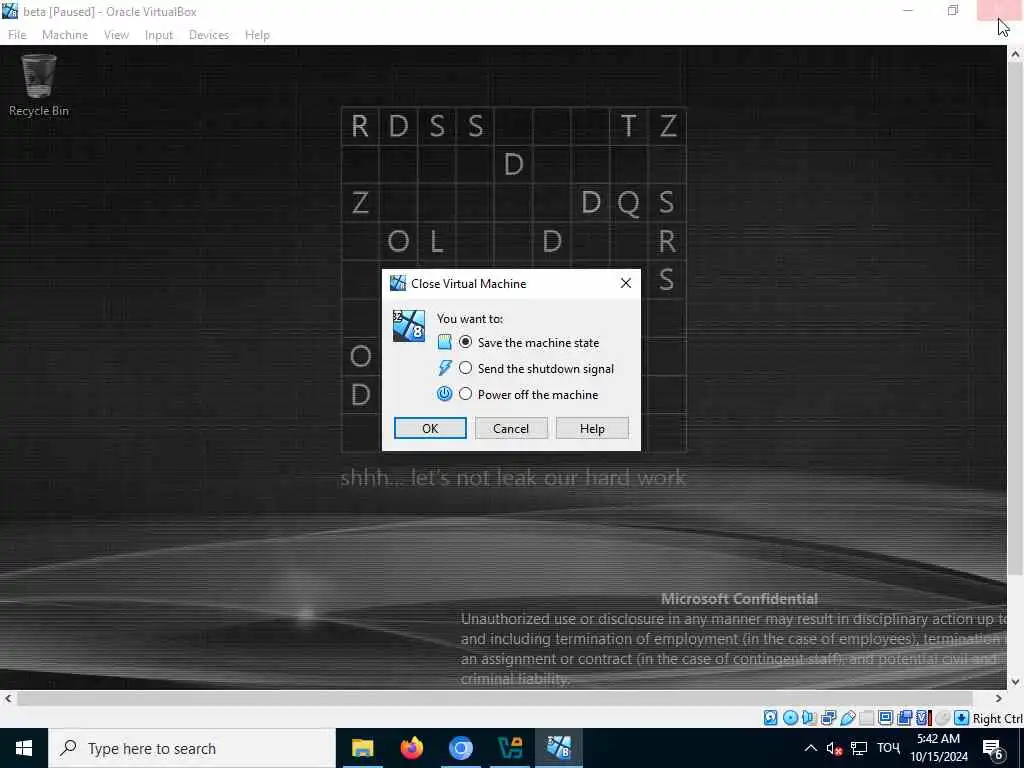Viewport: 1024px width, 768px height.
Task: Click the lightning bolt shutdown signal icon
Action: point(444,368)
